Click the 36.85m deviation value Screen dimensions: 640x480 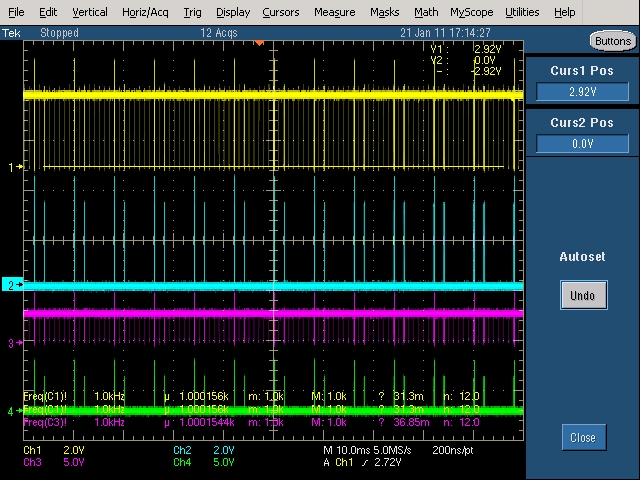click(x=411, y=422)
